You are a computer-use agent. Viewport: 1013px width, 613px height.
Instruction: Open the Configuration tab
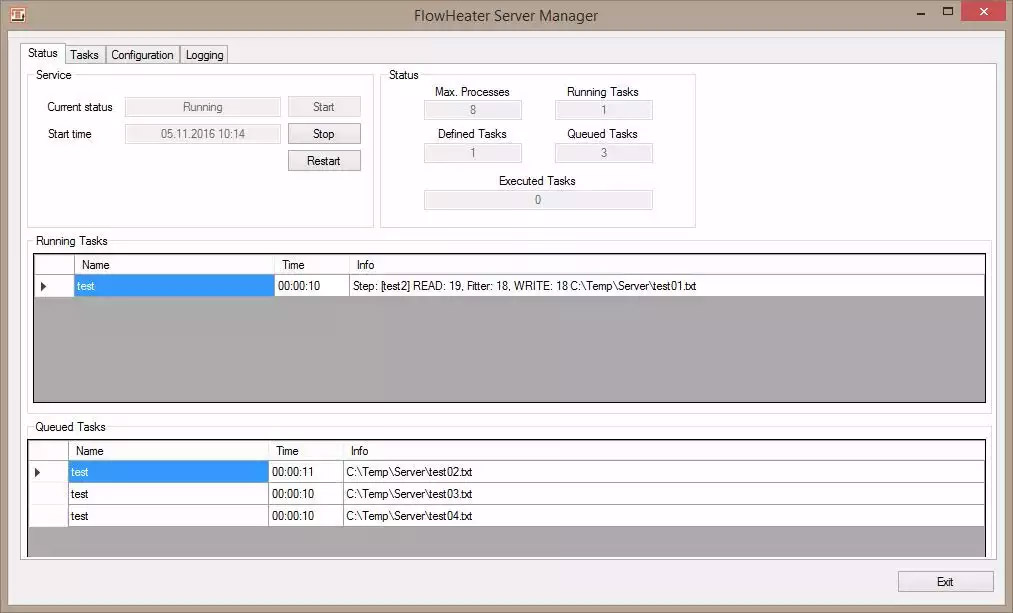(142, 55)
